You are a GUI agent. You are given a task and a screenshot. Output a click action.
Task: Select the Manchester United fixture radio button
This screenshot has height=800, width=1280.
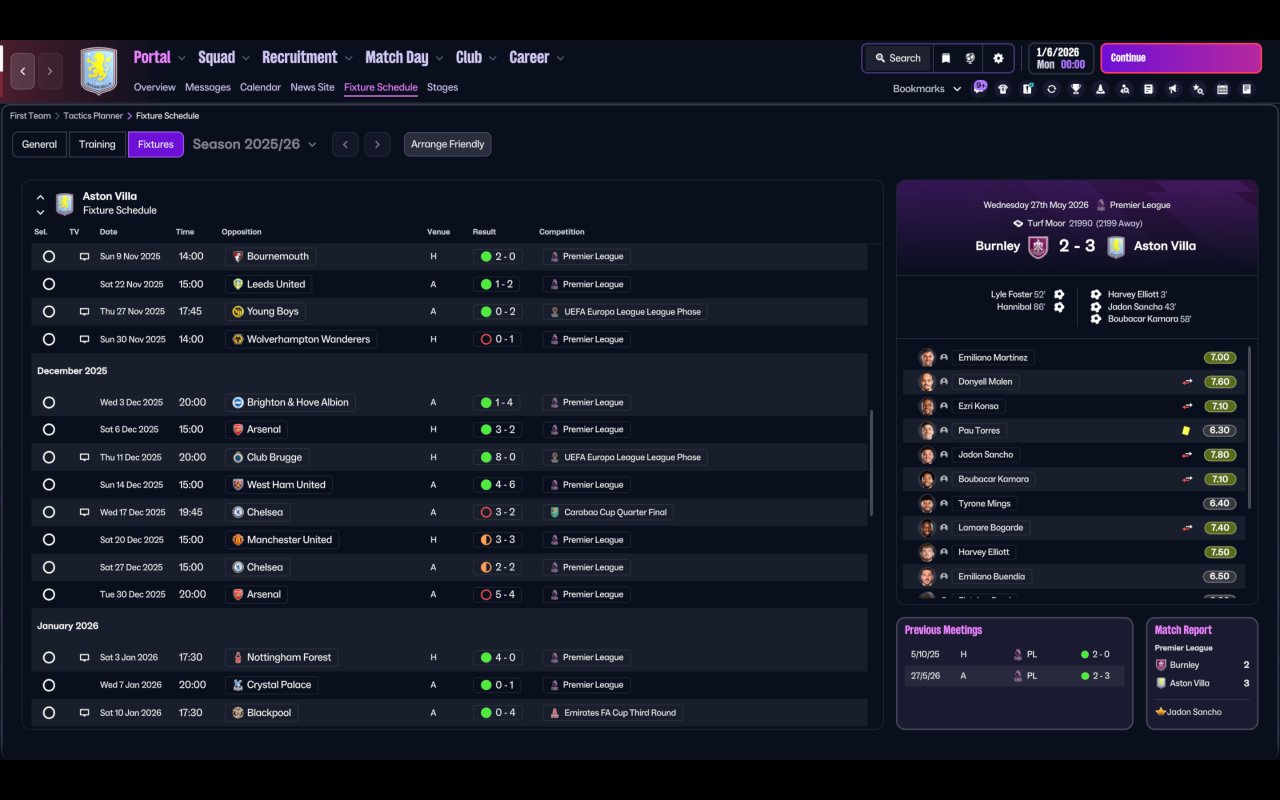click(x=48, y=540)
